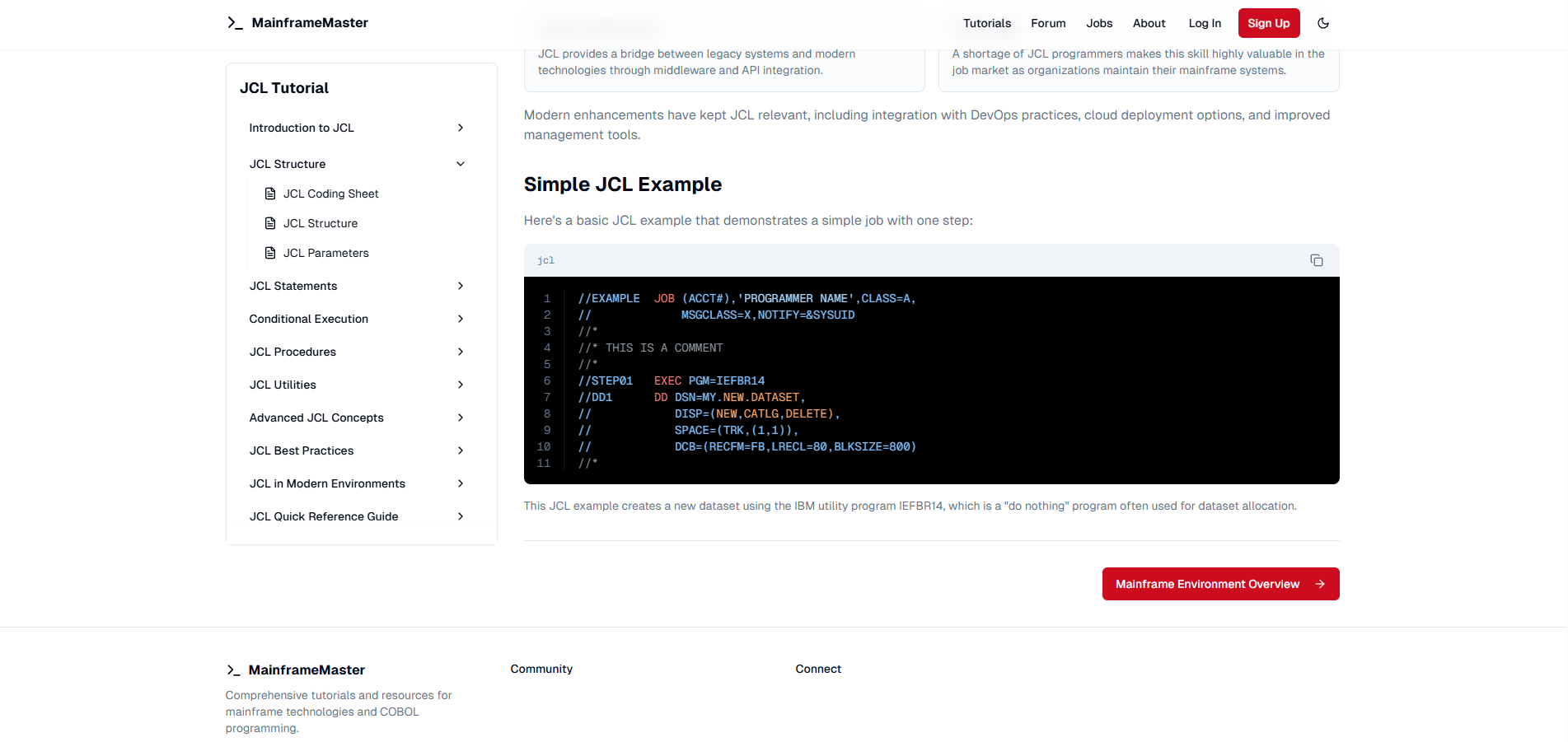Click the Sign Up button

tap(1269, 23)
